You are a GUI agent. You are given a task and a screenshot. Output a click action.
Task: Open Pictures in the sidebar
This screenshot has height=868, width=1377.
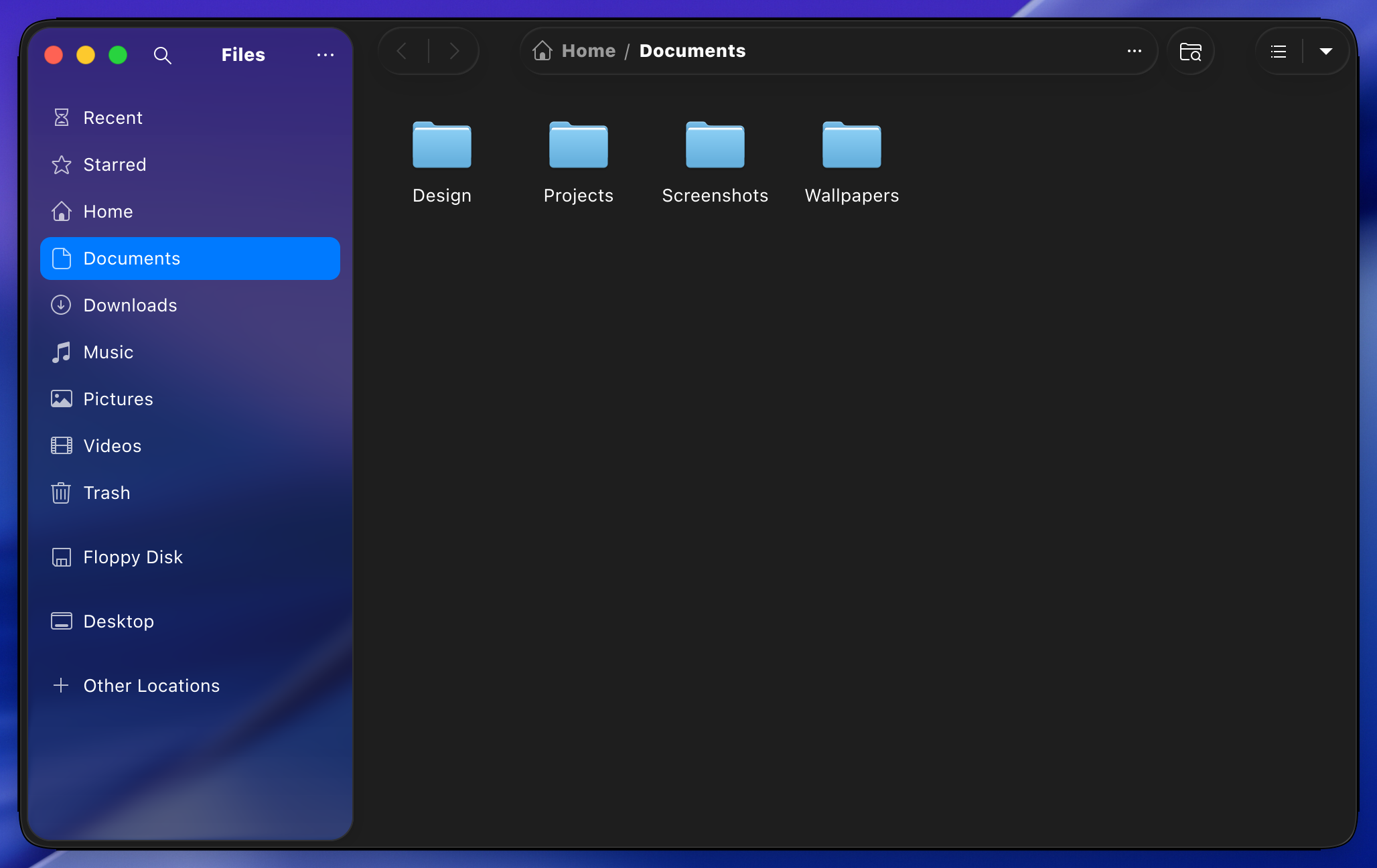[x=190, y=399]
